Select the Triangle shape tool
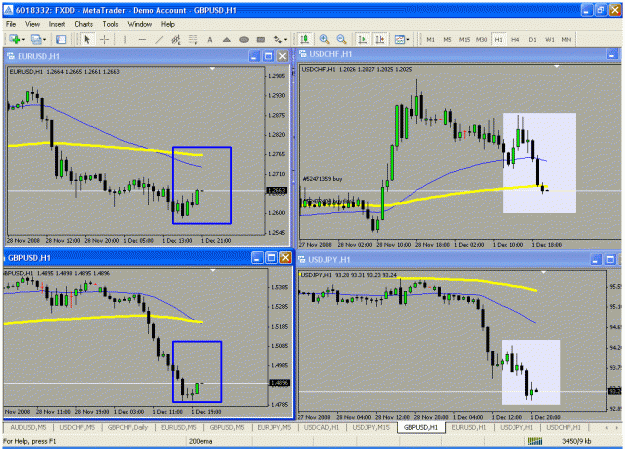The height and width of the screenshot is (449, 625). tap(226, 39)
